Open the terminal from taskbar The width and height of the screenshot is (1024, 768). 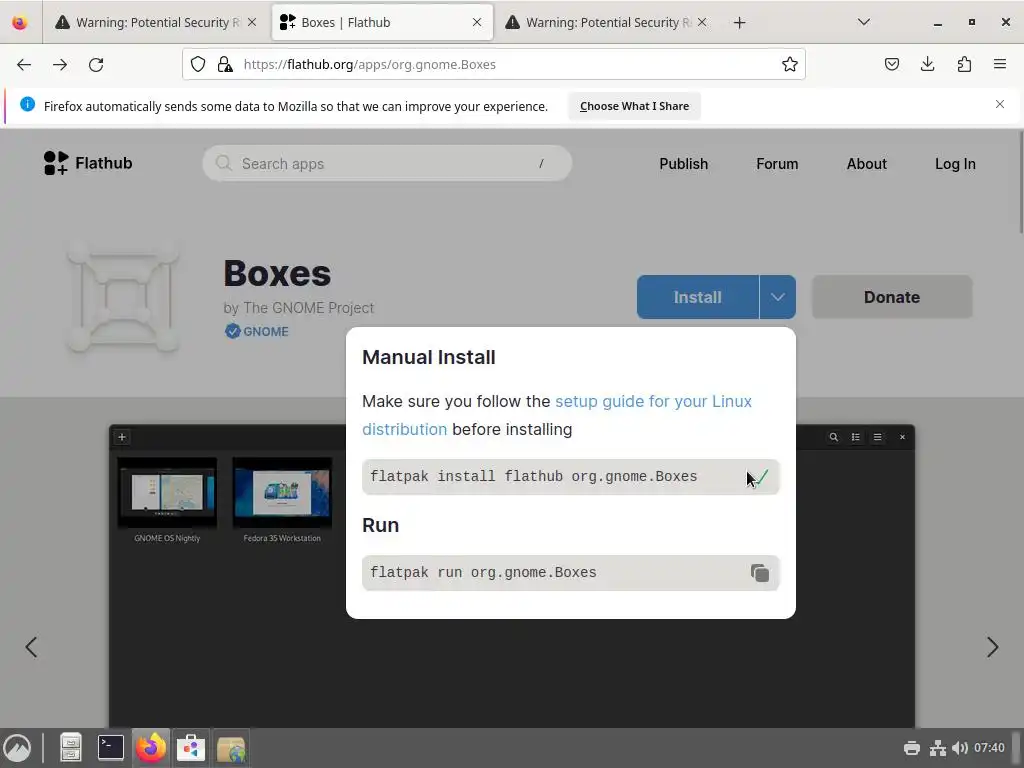111,748
